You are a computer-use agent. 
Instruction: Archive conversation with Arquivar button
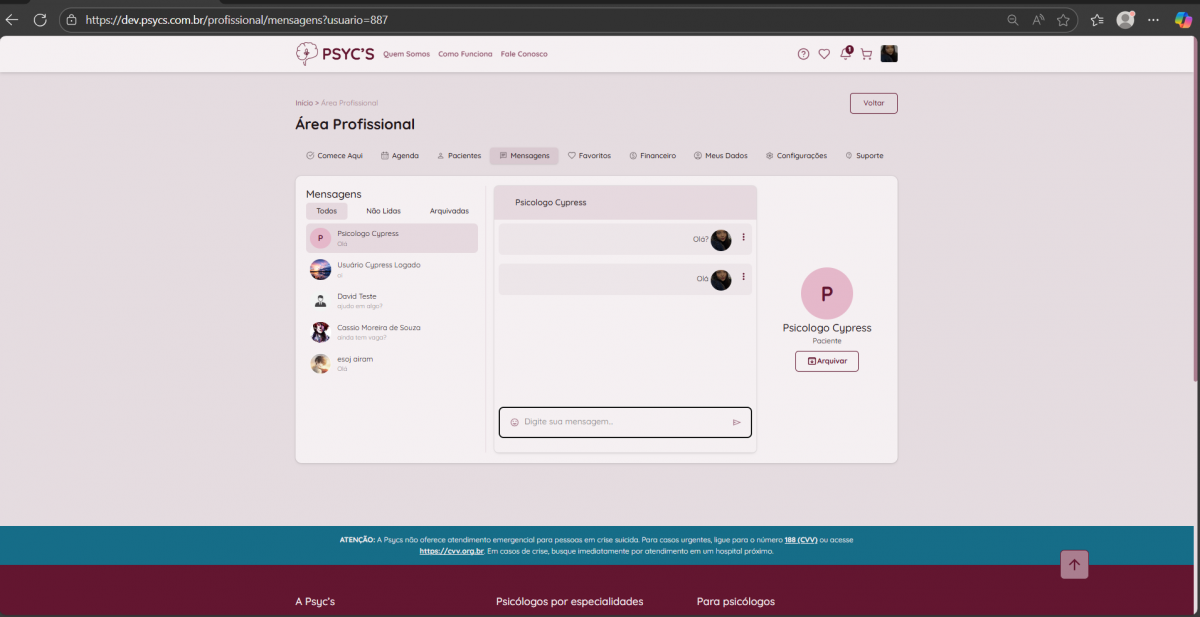(x=826, y=361)
